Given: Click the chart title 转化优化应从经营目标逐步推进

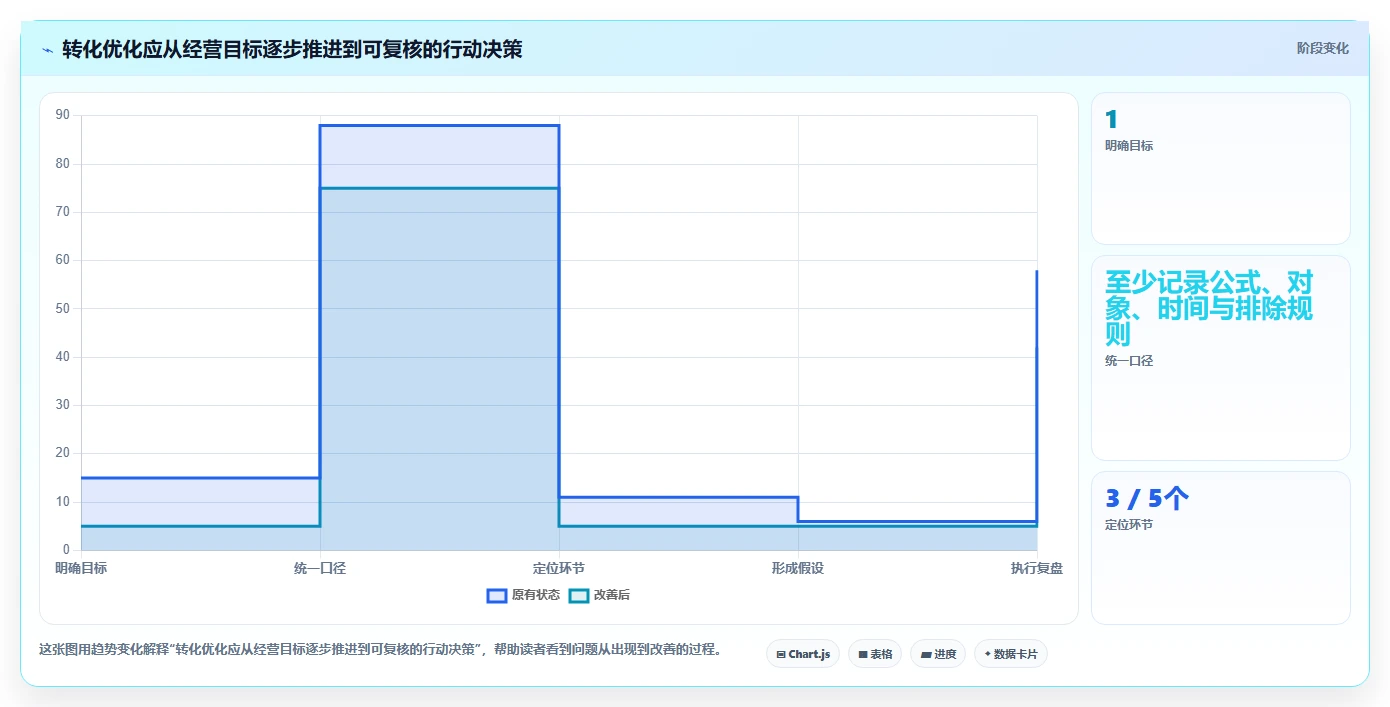Looking at the screenshot, I should pos(292,49).
